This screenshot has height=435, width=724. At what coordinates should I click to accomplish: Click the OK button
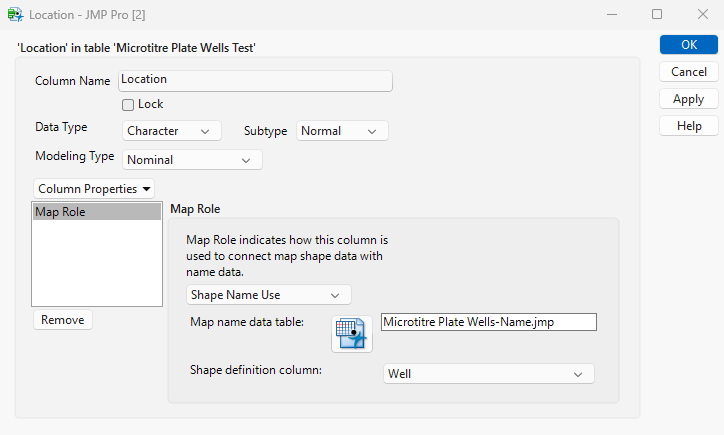688,45
